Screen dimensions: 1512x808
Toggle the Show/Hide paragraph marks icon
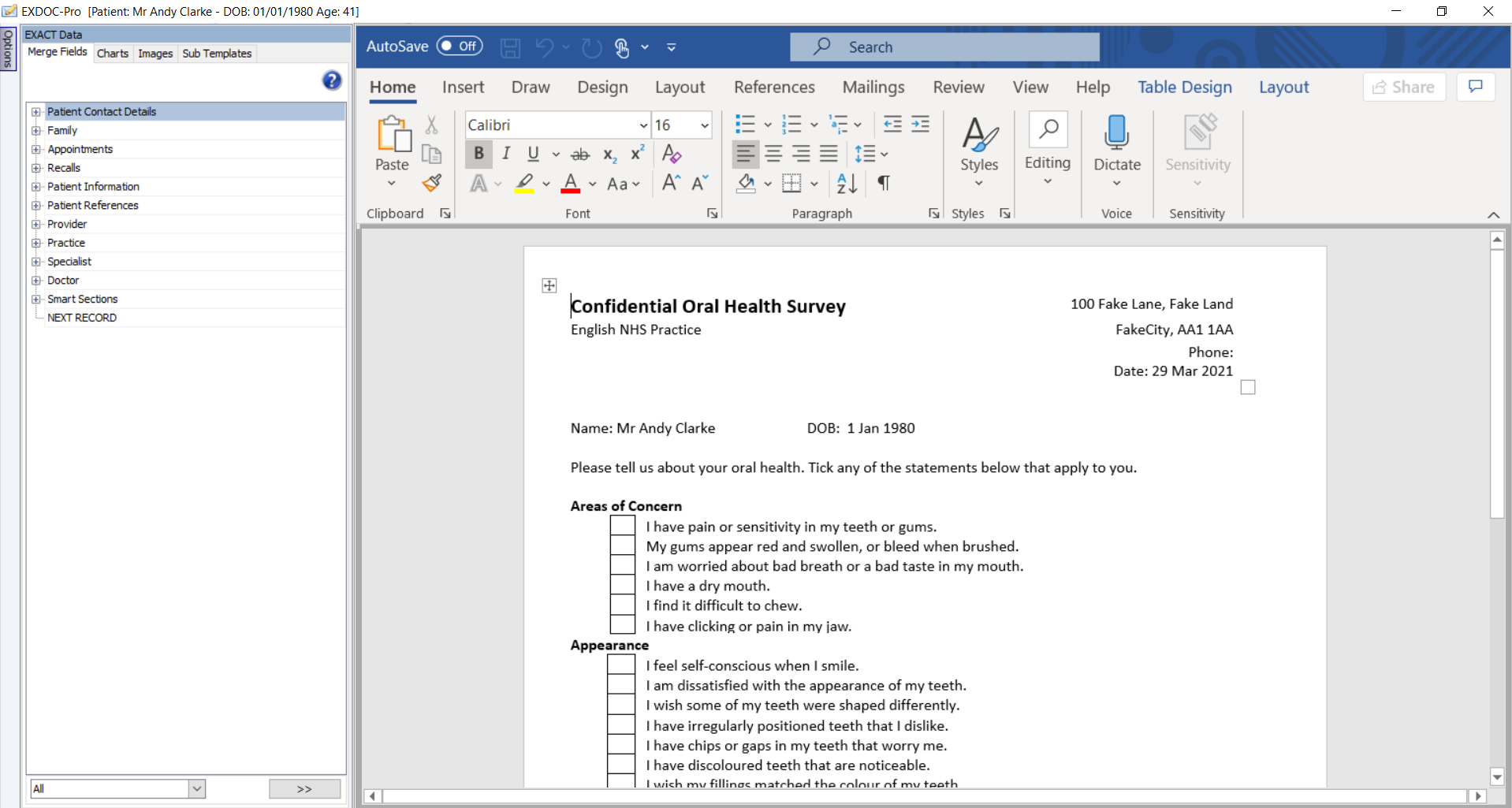(884, 184)
